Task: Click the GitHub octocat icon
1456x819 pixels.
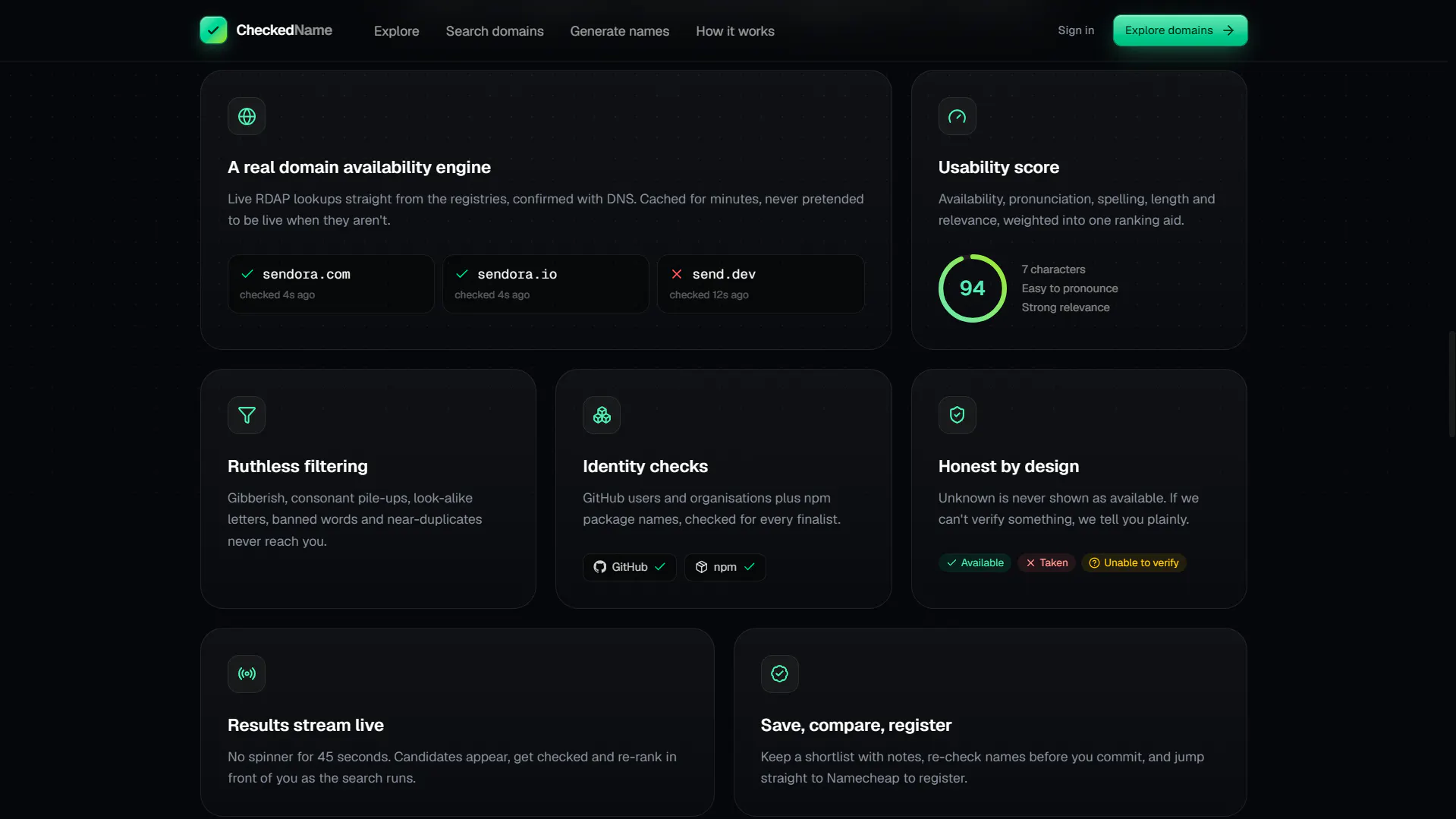Action: [x=599, y=567]
